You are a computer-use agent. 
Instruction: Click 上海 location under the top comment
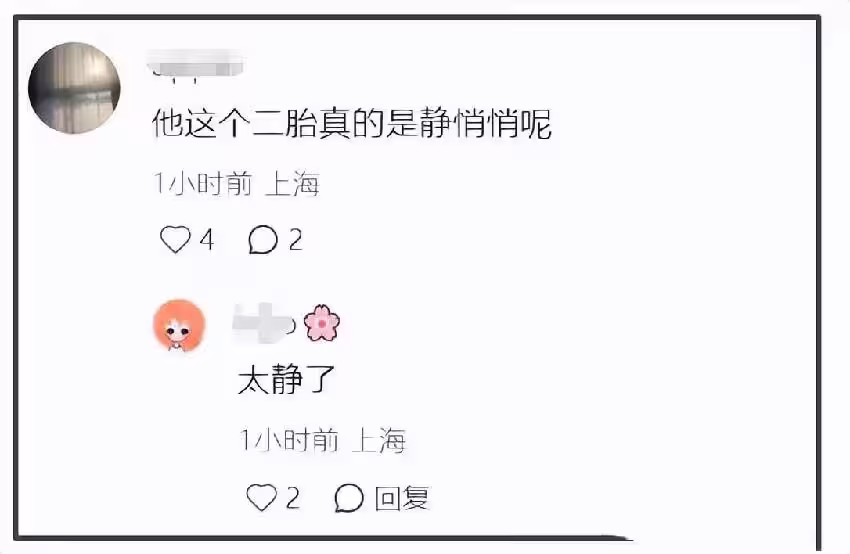tap(292, 183)
